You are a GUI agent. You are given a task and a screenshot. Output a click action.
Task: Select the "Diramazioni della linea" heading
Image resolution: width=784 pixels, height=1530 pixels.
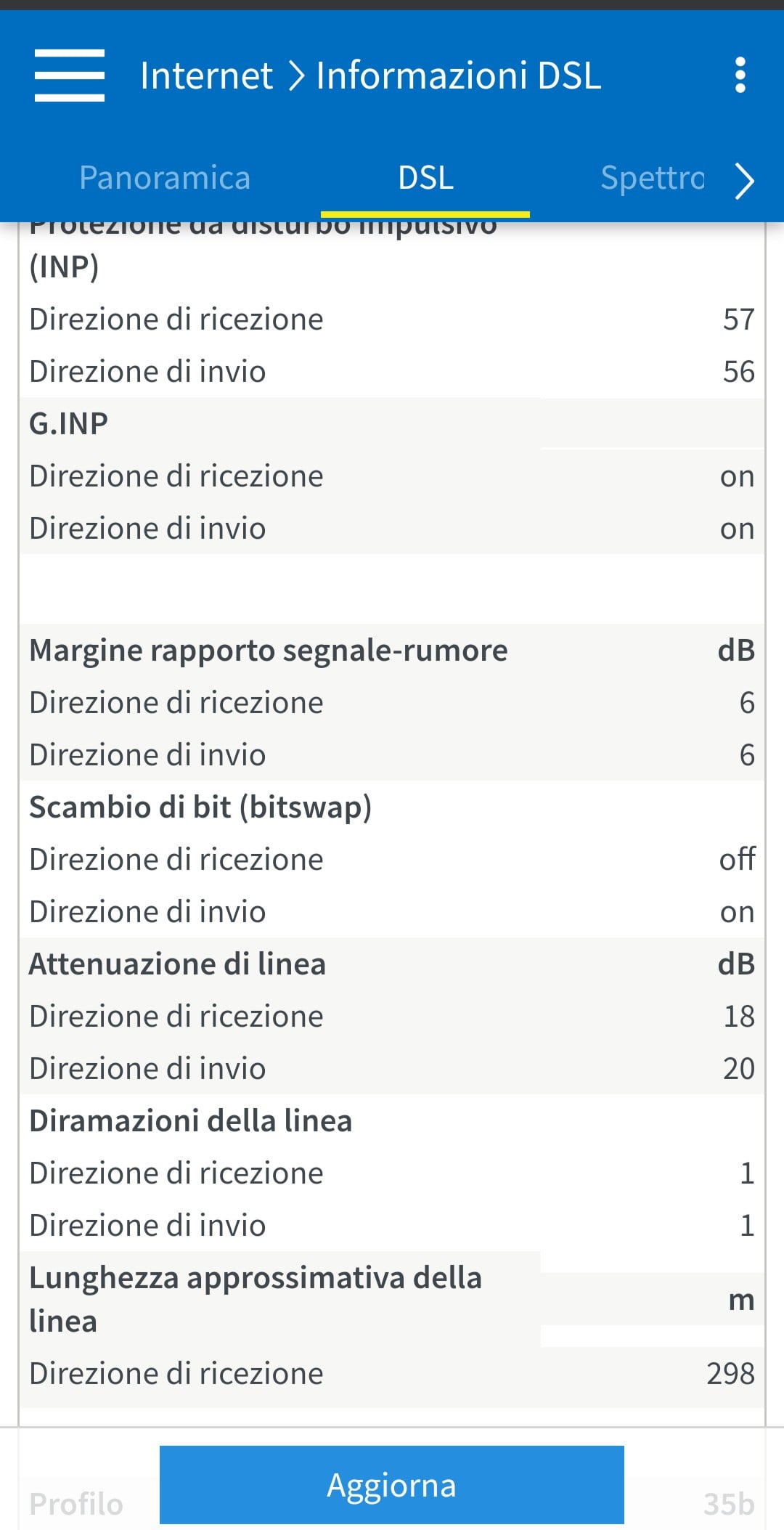pyautogui.click(x=191, y=1120)
